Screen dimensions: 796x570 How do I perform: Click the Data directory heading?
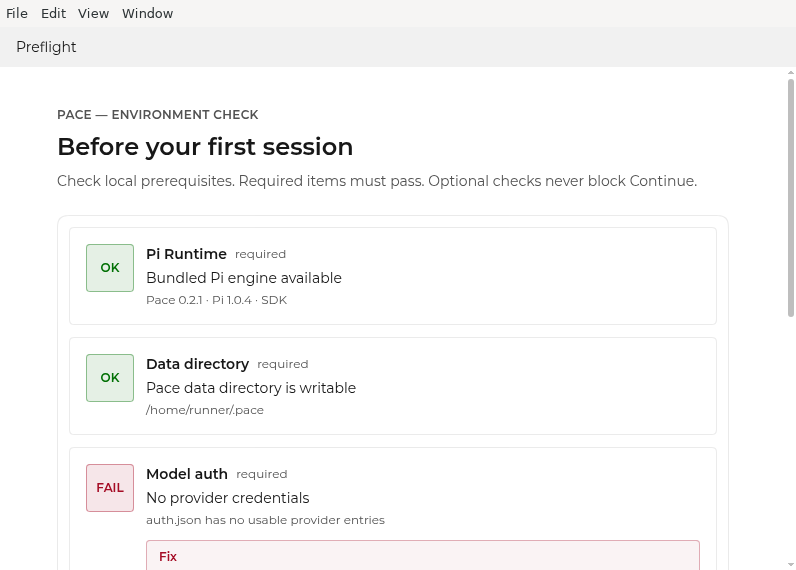pos(197,364)
